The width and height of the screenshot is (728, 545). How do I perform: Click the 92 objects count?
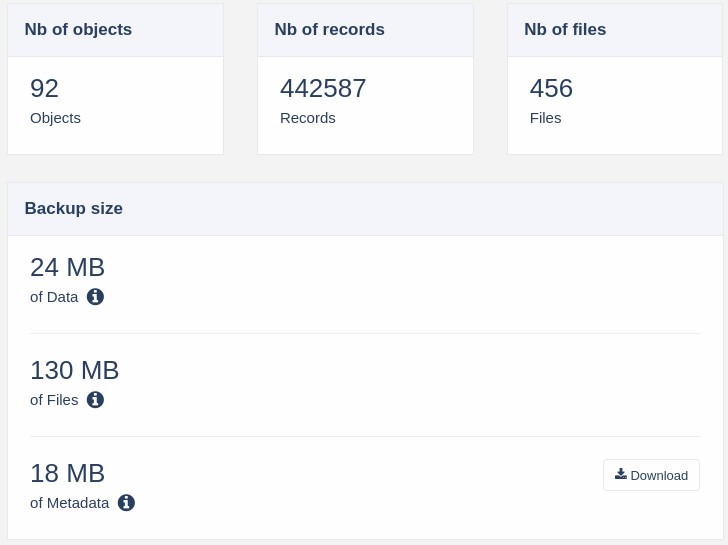(x=45, y=88)
